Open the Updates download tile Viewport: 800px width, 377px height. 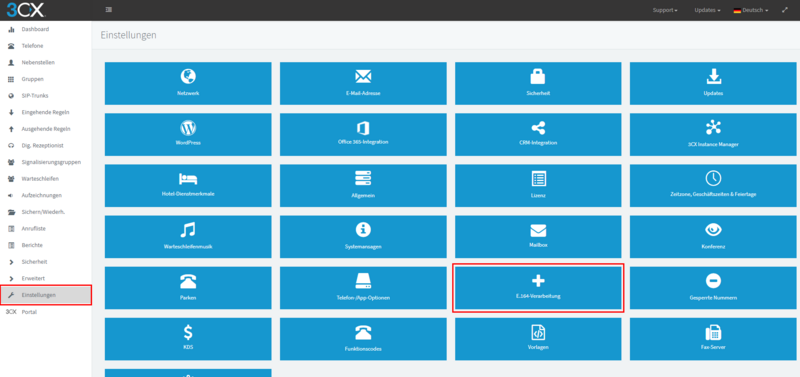tap(713, 84)
